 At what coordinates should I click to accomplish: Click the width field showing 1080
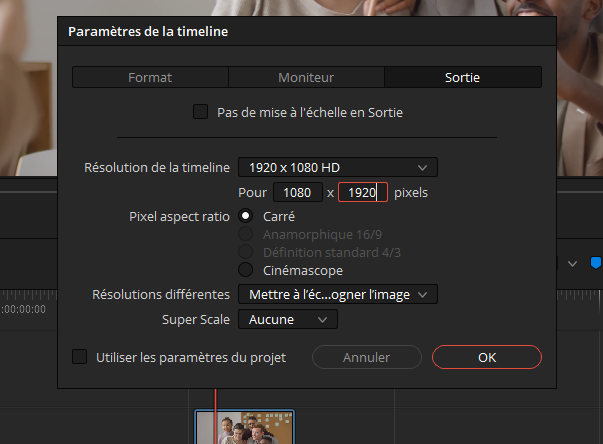tap(297, 192)
